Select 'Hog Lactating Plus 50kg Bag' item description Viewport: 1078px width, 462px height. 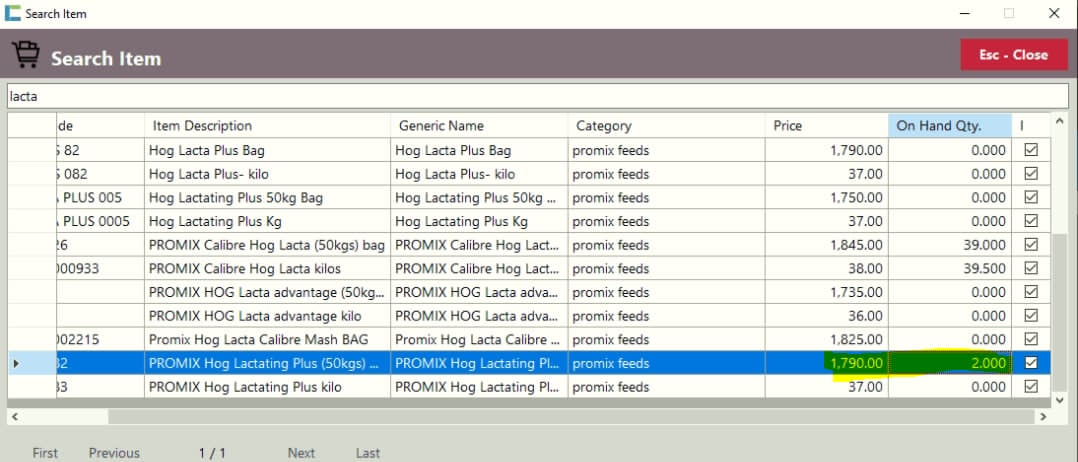click(x=267, y=197)
